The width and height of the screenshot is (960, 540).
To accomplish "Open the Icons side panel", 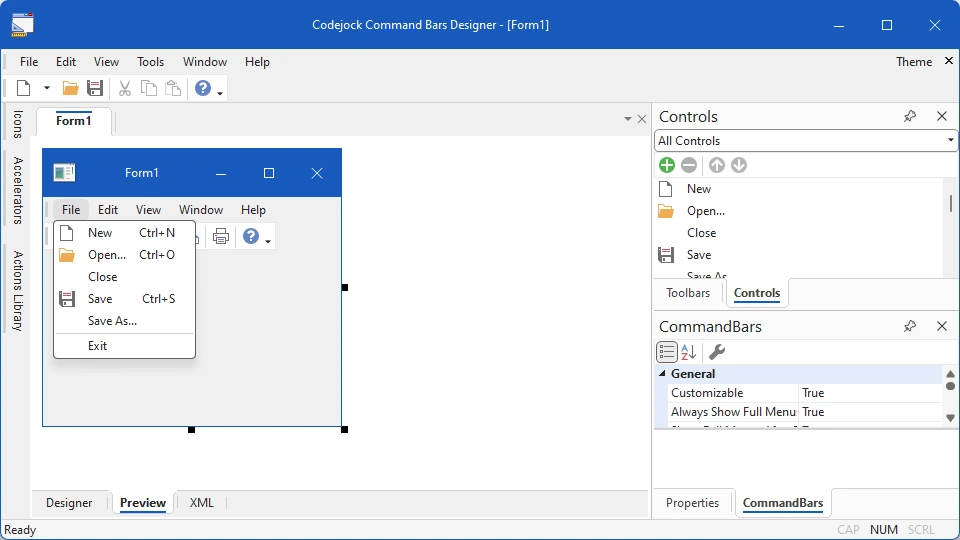I will [18, 124].
